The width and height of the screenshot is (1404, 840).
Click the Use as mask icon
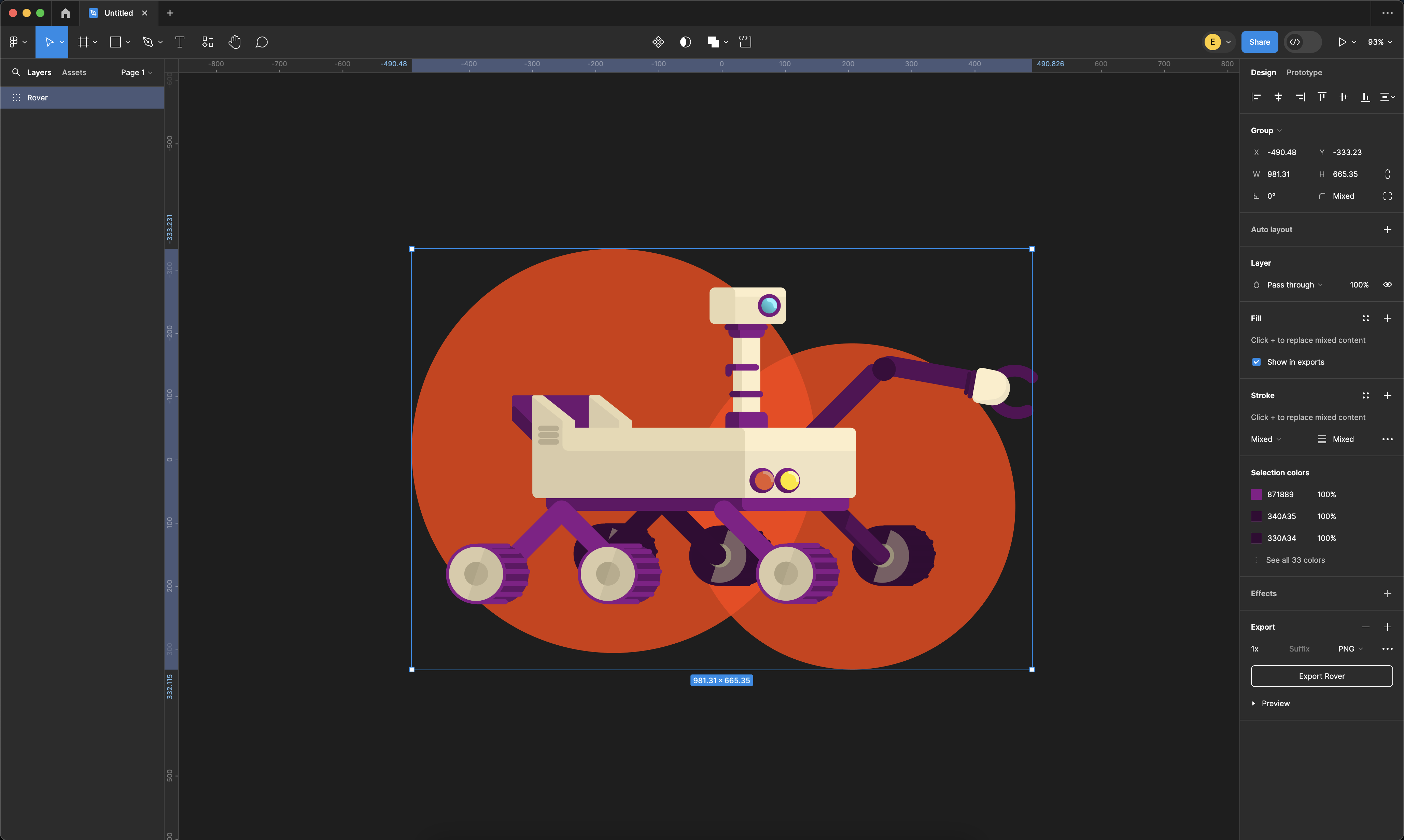tap(685, 42)
